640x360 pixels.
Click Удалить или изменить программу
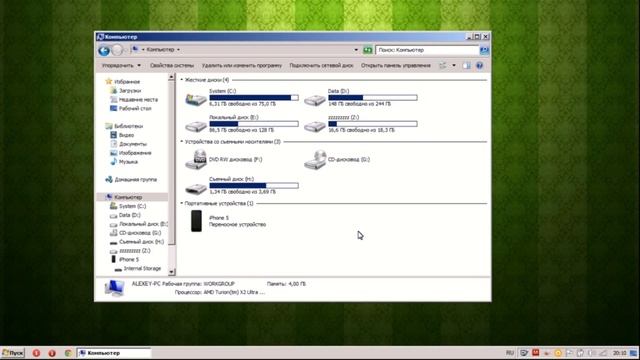pos(242,65)
